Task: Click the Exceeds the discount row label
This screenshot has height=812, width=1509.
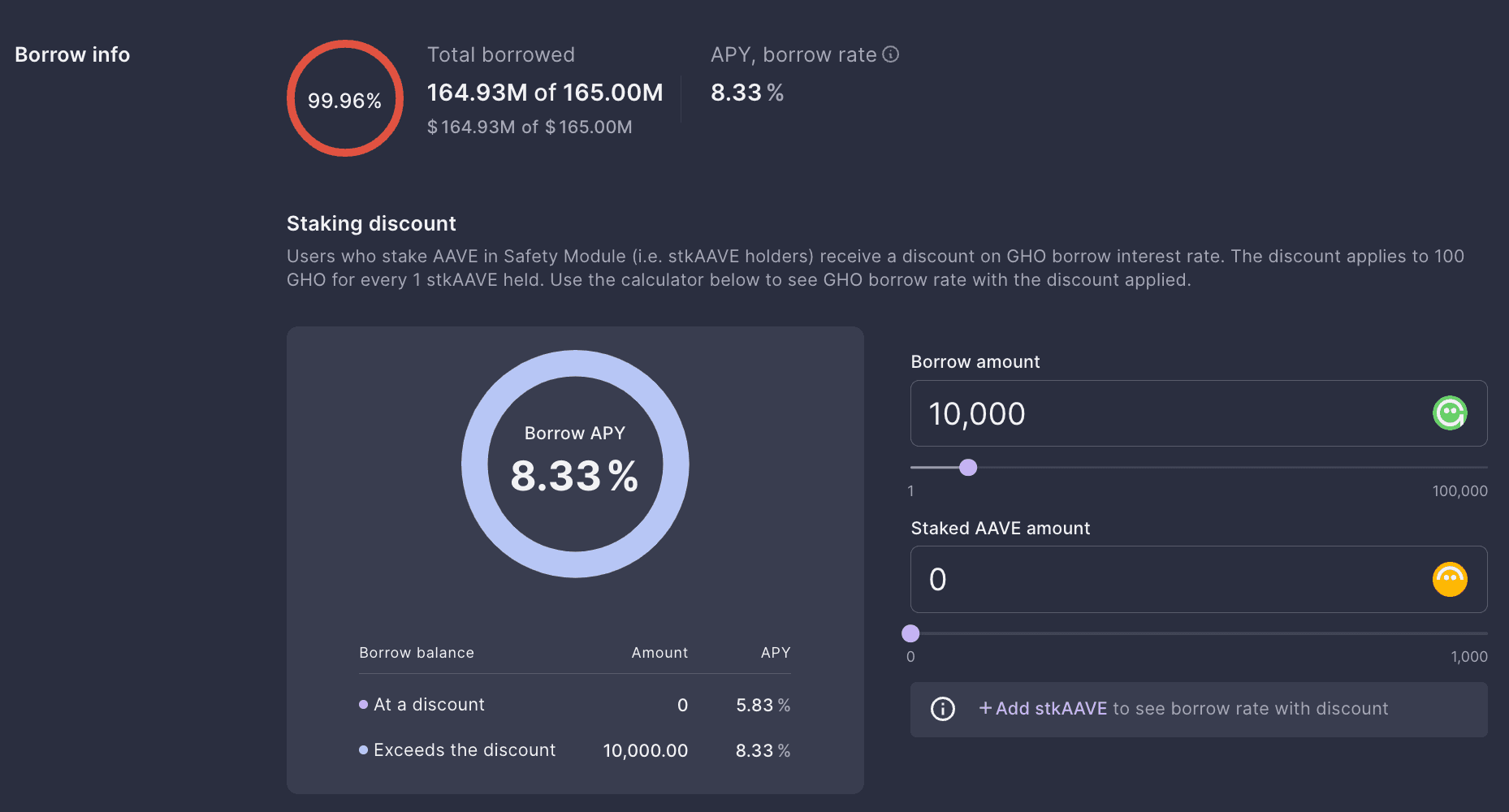Action: 465,750
